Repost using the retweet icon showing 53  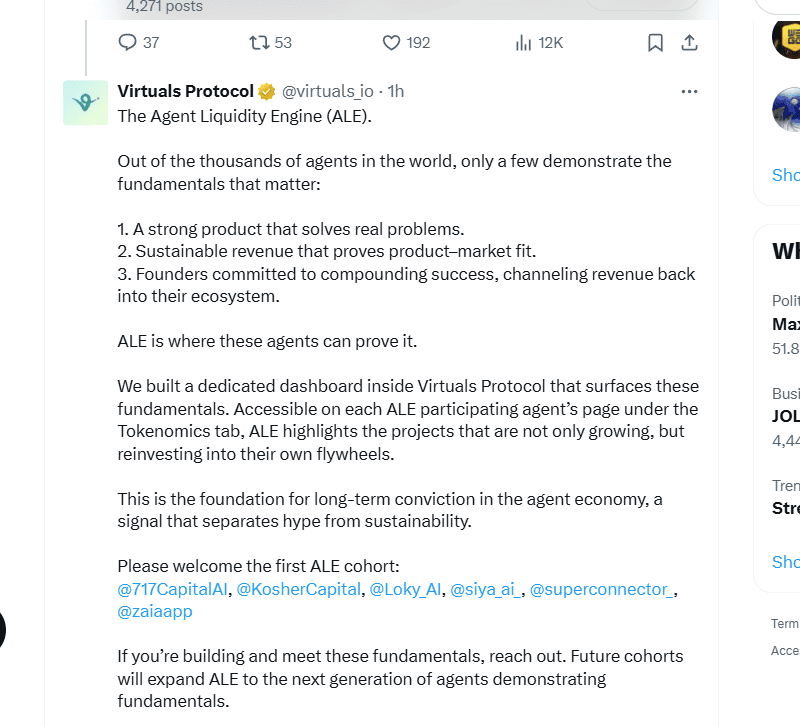click(x=259, y=42)
